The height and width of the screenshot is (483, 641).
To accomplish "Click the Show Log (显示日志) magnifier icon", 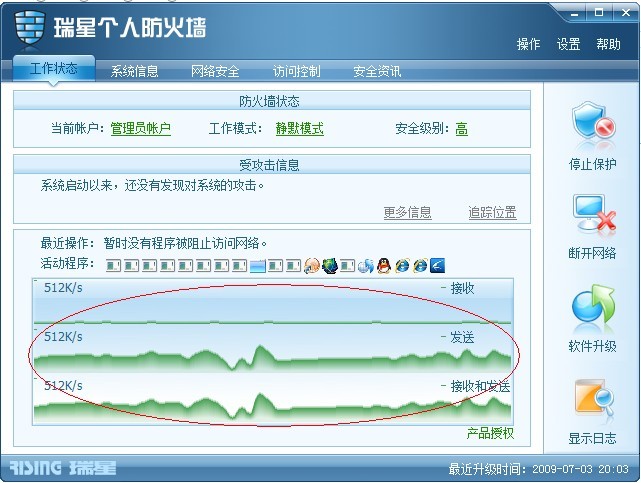I will (594, 398).
